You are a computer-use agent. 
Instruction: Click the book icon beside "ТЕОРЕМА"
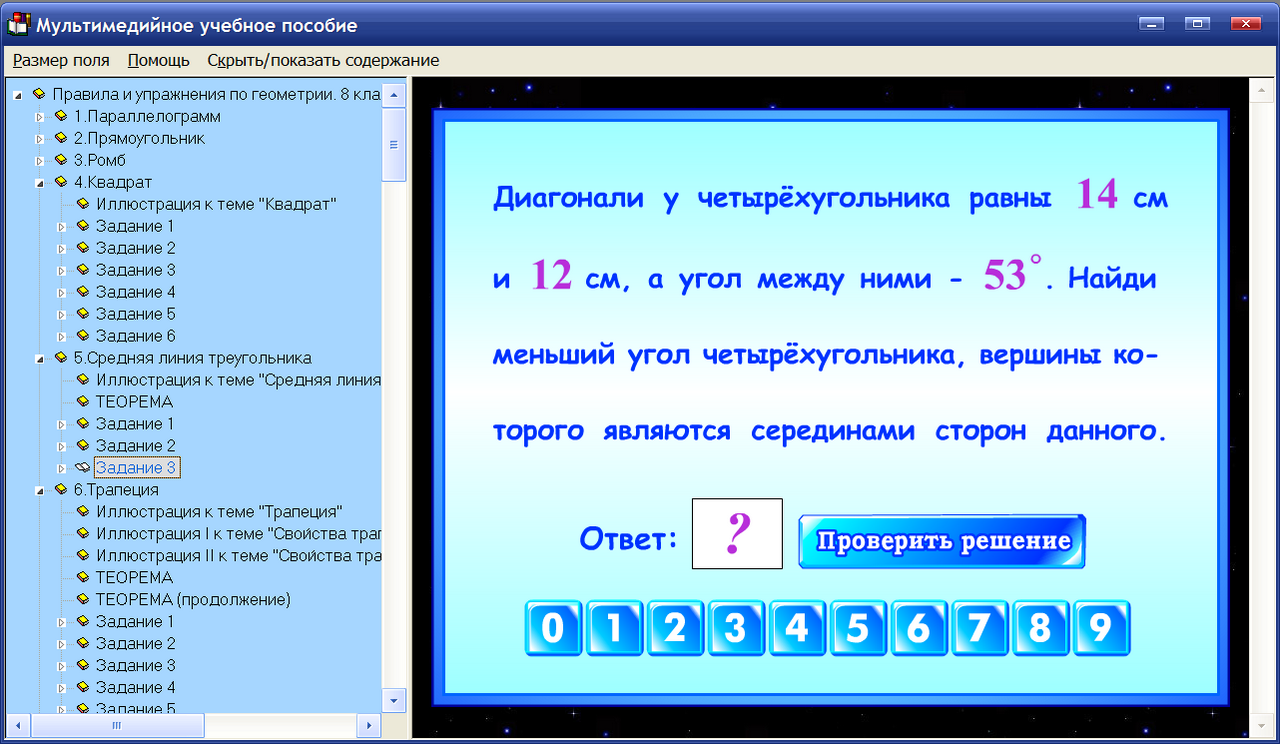click(x=81, y=401)
